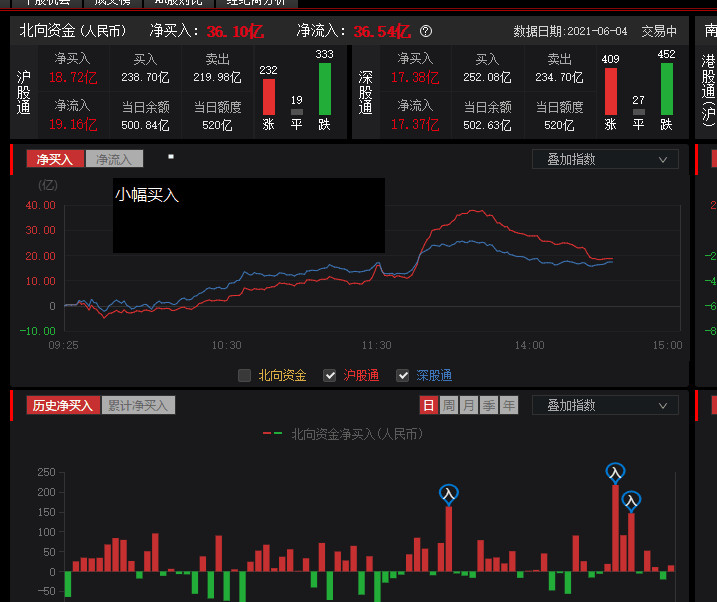Screen dimensions: 717x602
Task: Select the 净买入 tab
Action: pos(55,159)
